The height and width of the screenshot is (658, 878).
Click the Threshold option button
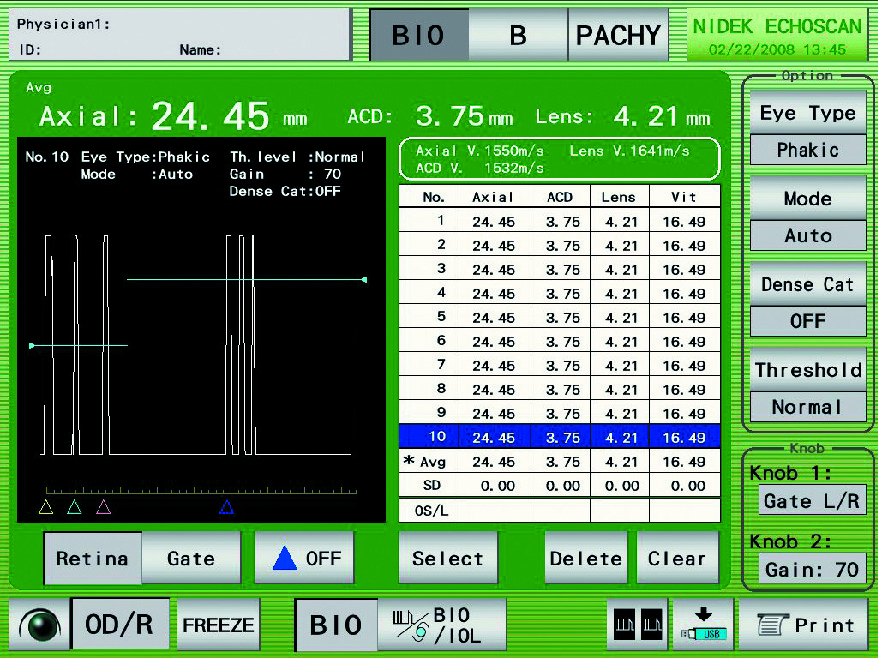808,370
